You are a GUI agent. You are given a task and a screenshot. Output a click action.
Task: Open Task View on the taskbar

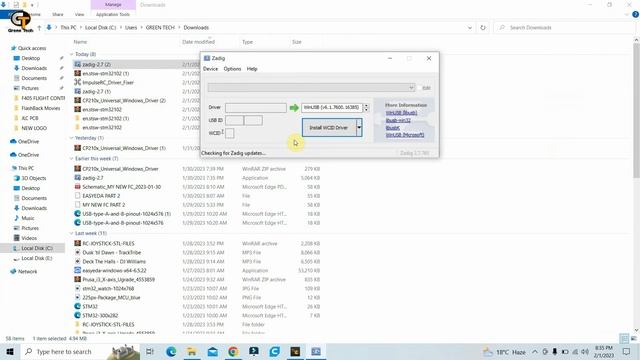(149, 351)
